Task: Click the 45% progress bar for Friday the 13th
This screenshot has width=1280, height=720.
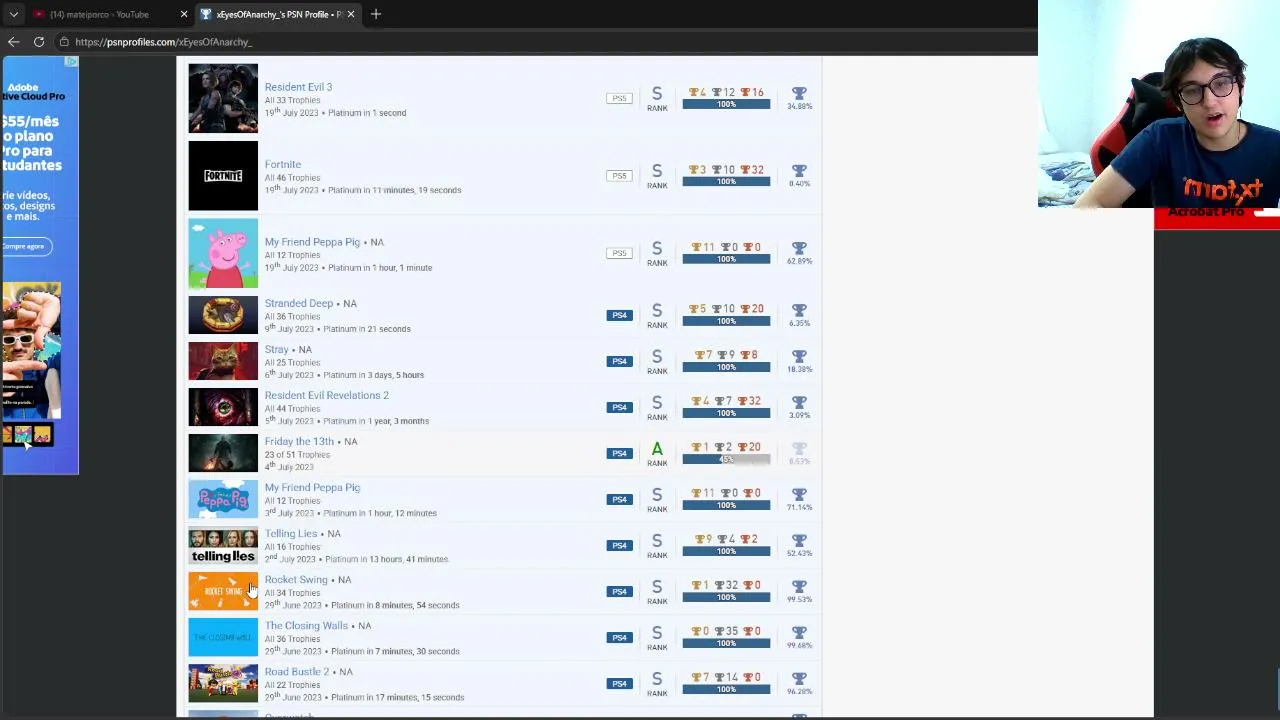Action: (726, 459)
